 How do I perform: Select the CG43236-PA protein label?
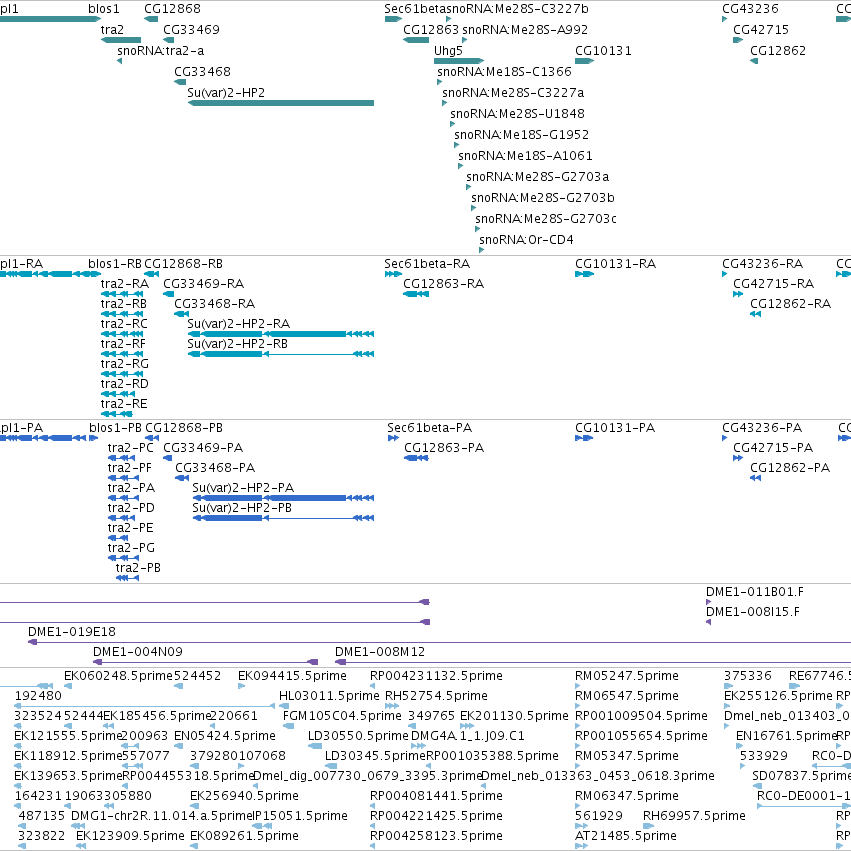point(761,428)
